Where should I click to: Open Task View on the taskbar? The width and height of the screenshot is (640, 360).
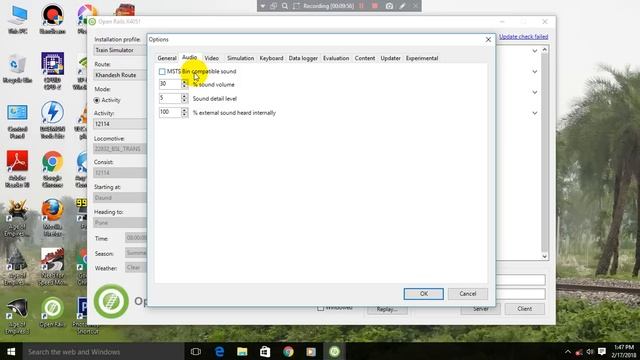coord(196,351)
